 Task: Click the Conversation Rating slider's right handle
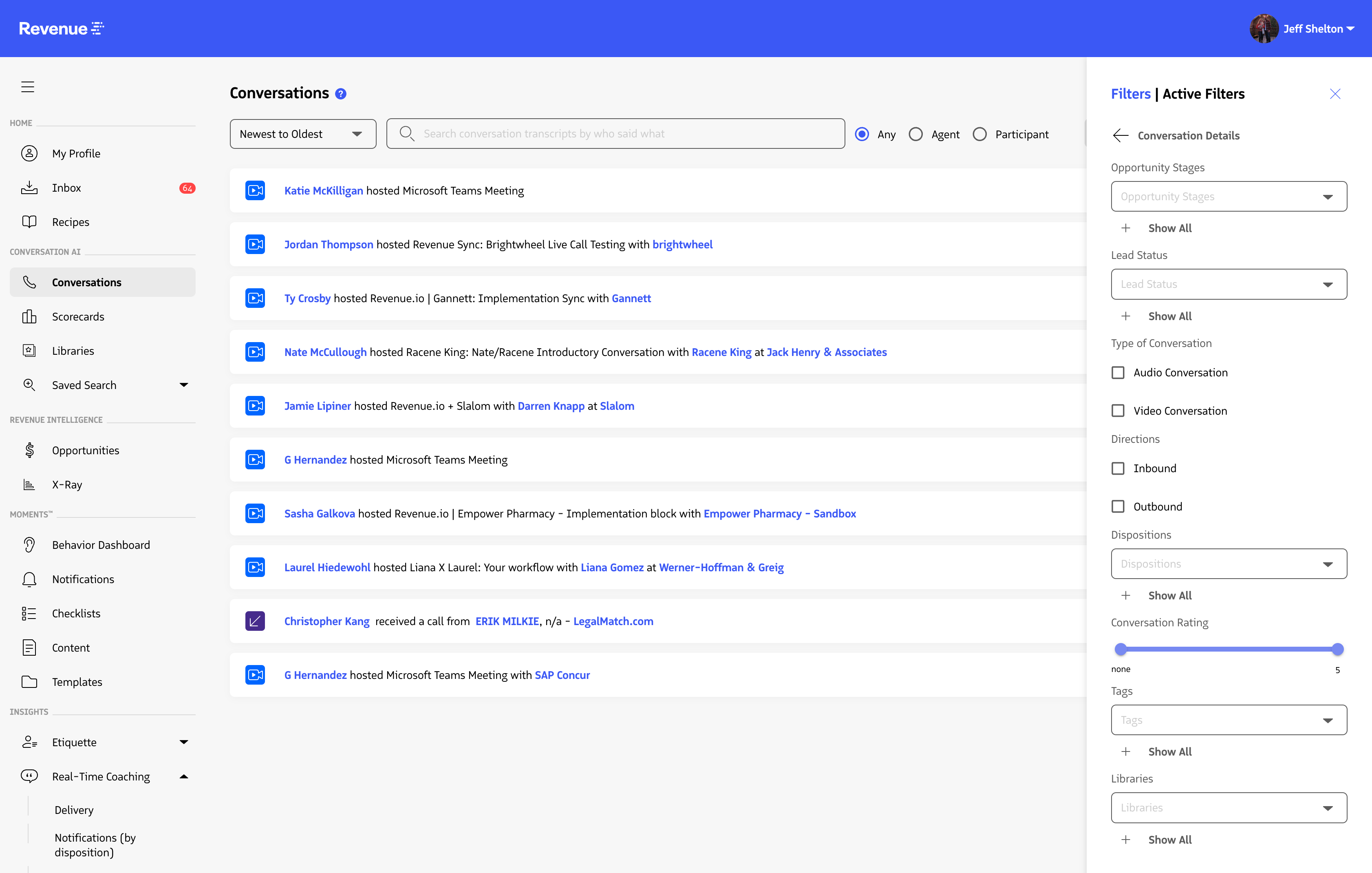1337,649
